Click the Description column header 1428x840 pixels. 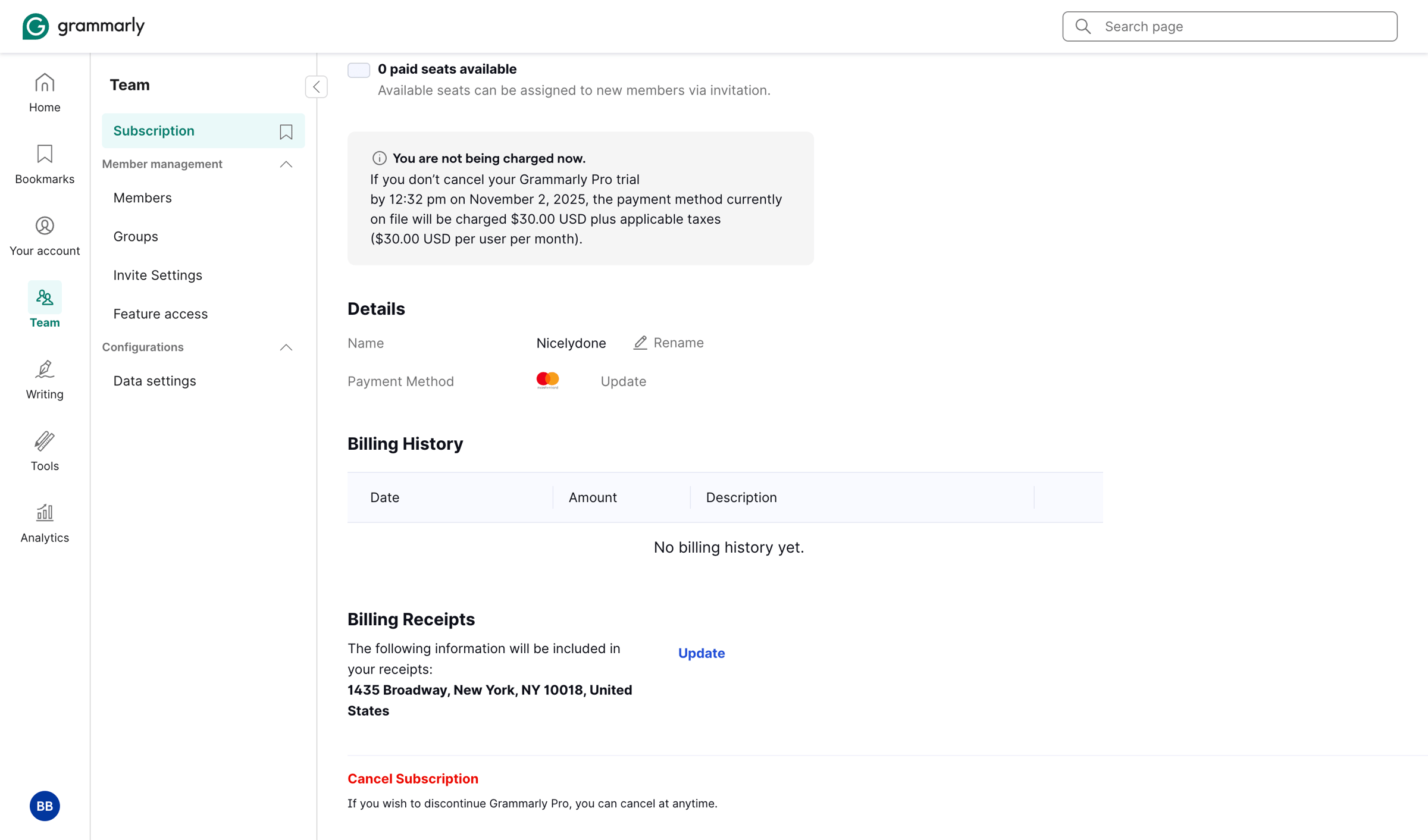pyautogui.click(x=741, y=497)
